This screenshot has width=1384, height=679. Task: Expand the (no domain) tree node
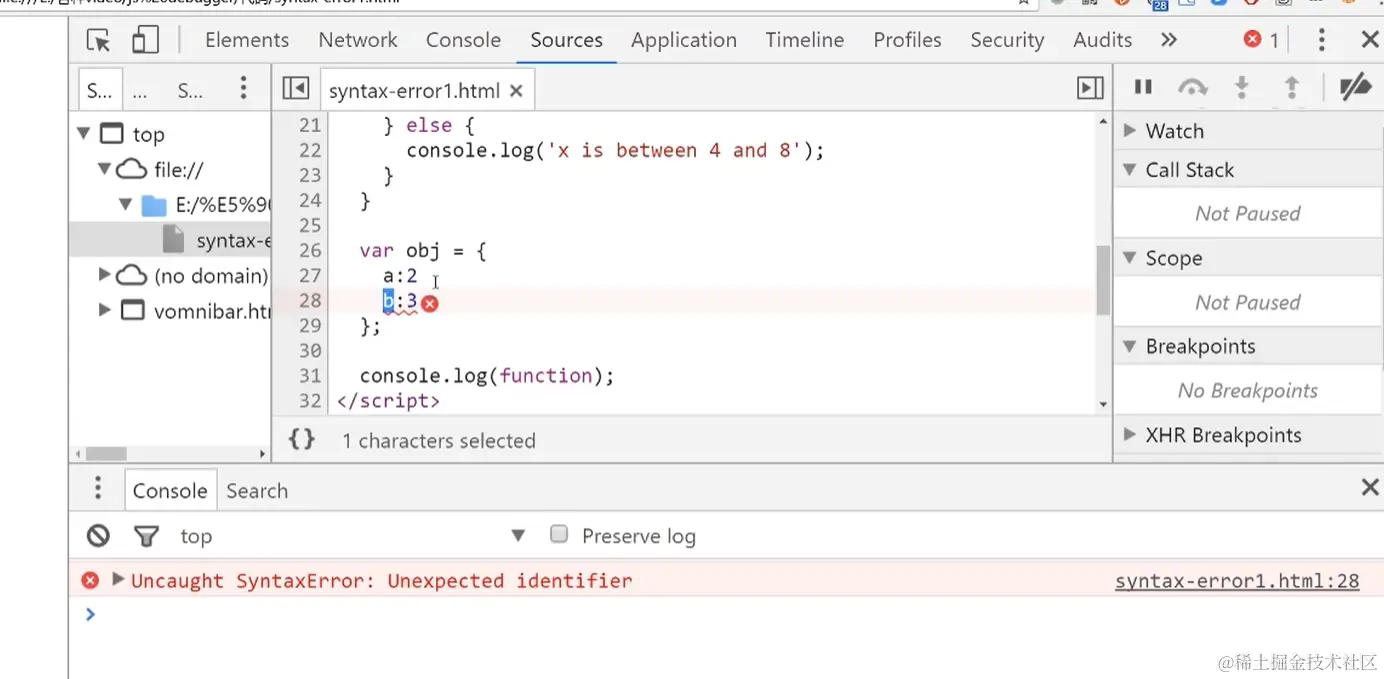104,274
